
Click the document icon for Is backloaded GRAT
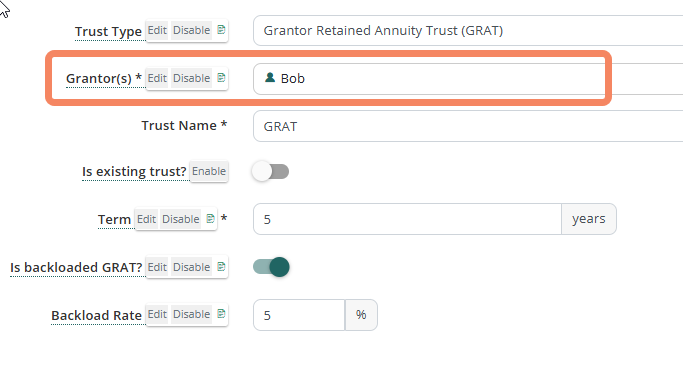(221, 267)
